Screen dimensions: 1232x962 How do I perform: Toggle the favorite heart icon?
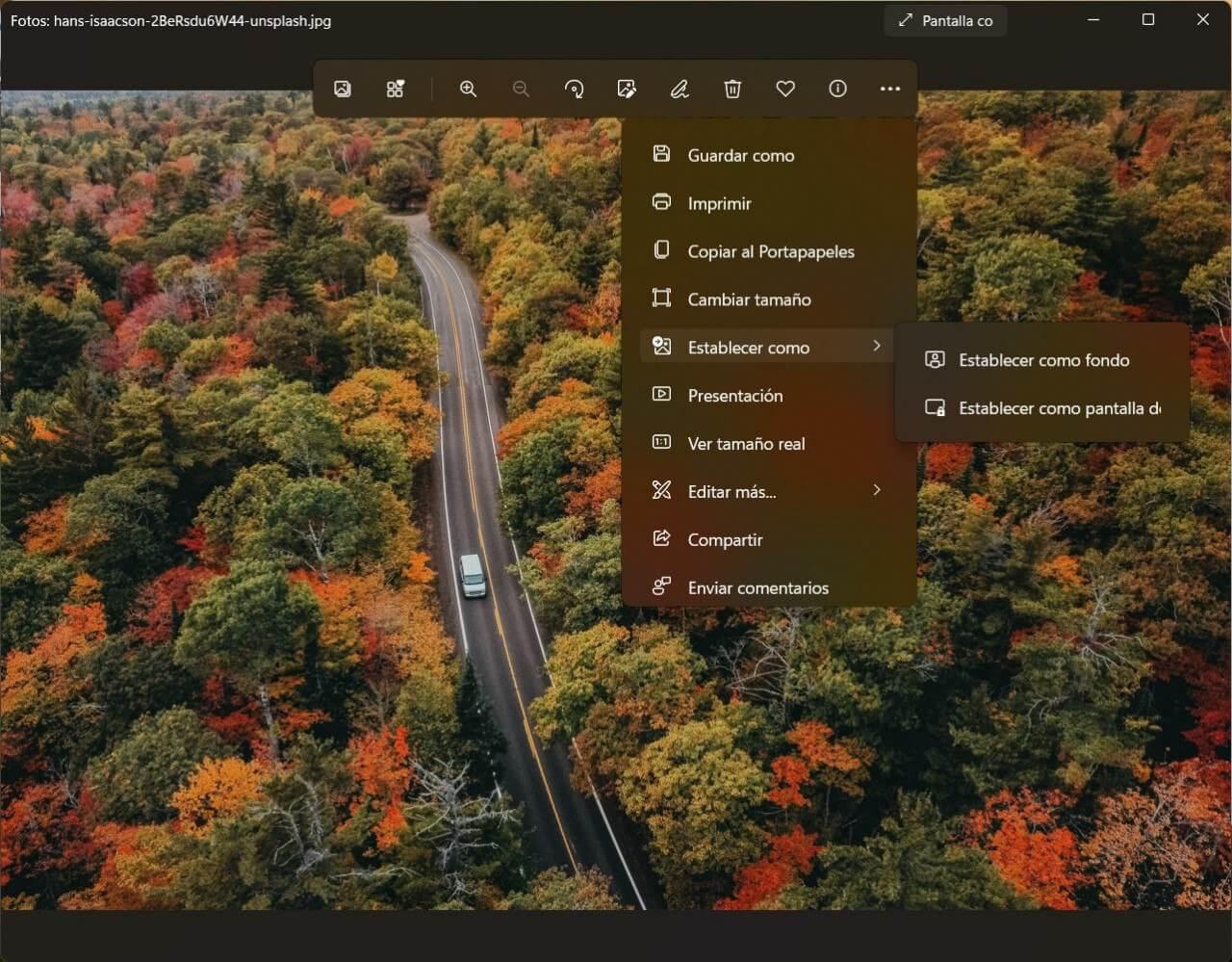coord(785,89)
